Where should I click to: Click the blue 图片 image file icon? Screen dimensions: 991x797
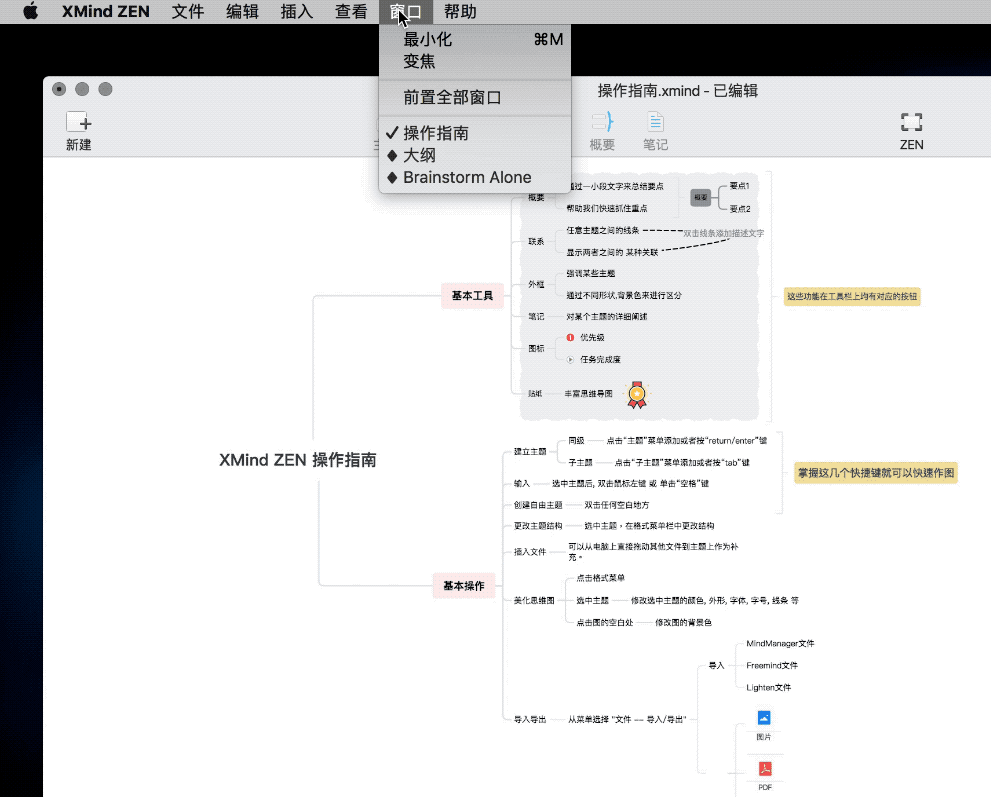764,718
